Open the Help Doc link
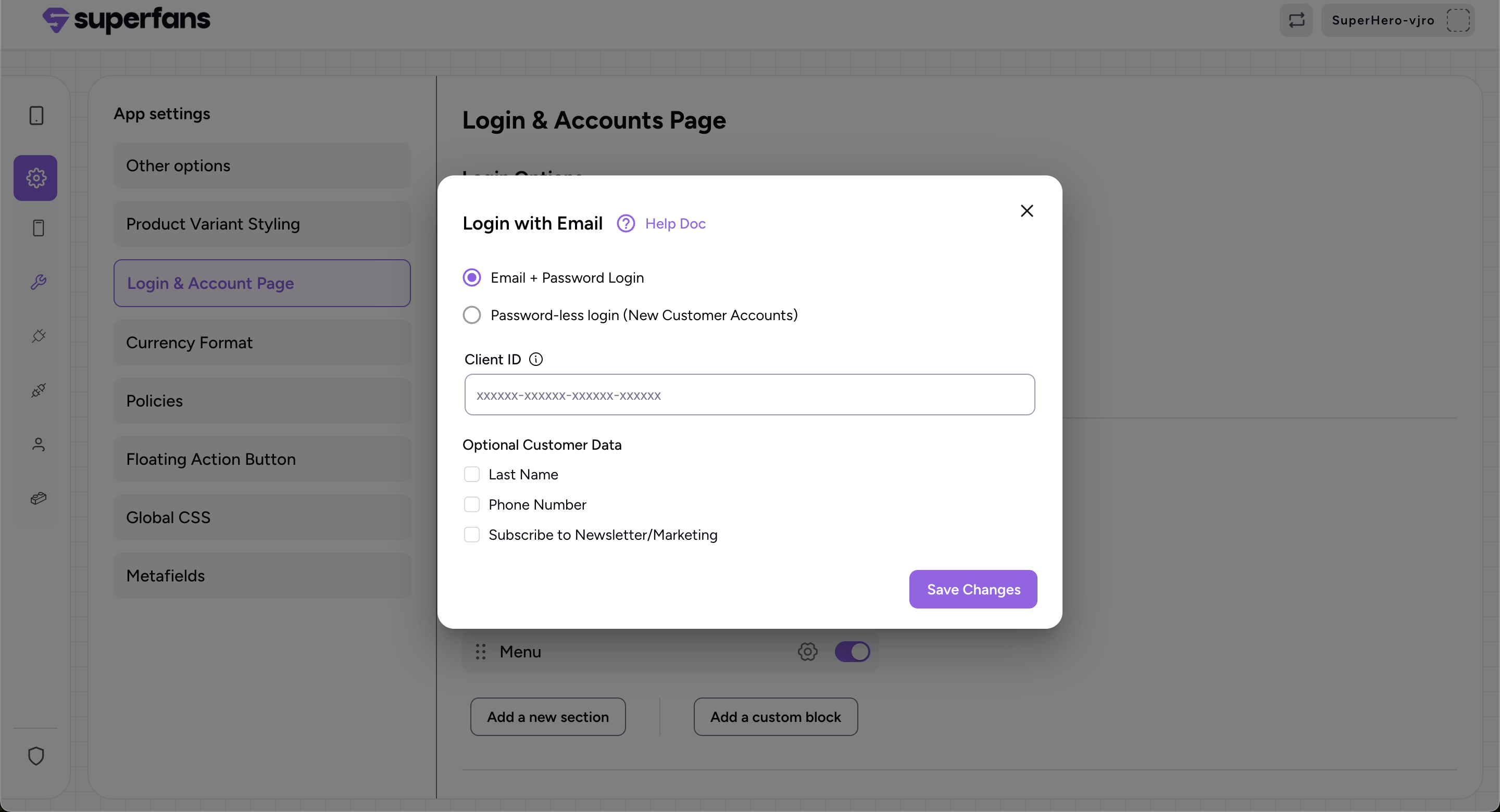1500x812 pixels. [x=676, y=223]
